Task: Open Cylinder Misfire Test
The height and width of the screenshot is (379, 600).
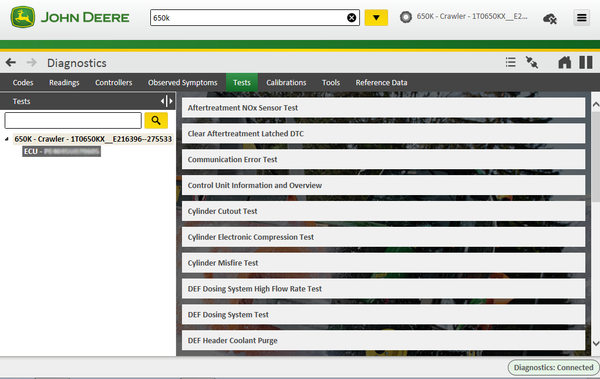Action: click(x=383, y=263)
